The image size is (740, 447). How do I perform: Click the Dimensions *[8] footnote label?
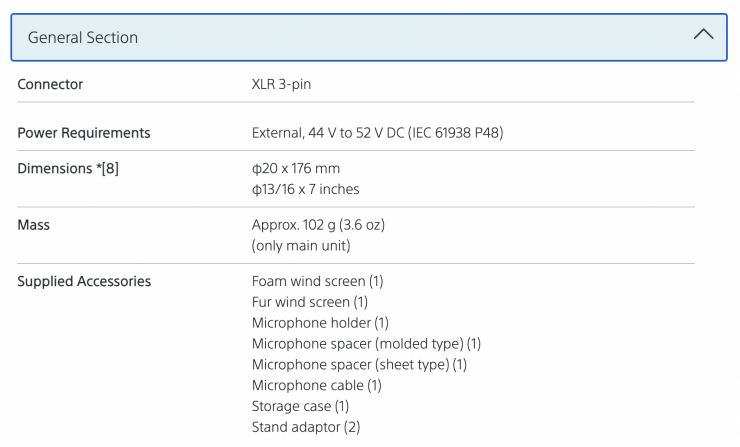click(x=70, y=167)
